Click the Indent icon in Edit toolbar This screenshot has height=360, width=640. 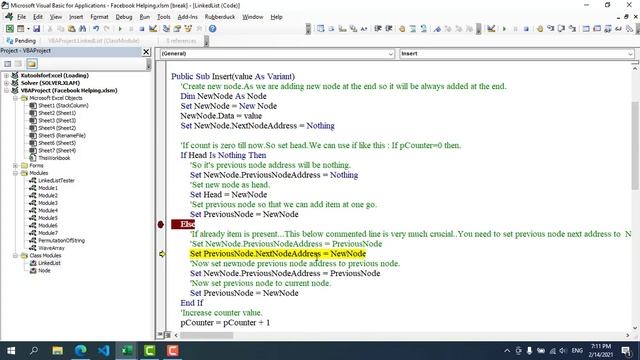pos(378,29)
